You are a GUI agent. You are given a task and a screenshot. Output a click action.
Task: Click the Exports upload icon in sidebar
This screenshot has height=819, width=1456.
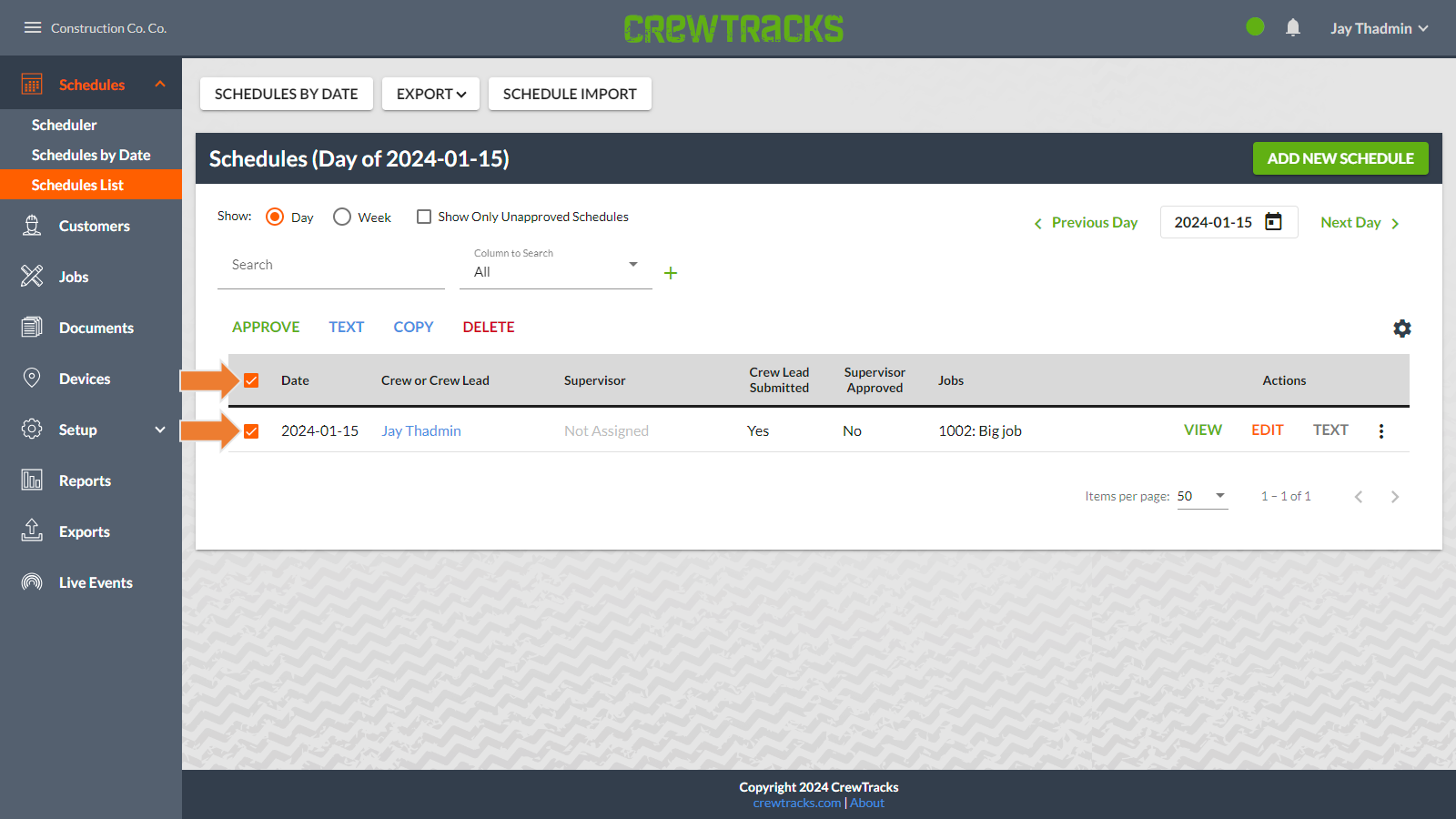tap(32, 531)
